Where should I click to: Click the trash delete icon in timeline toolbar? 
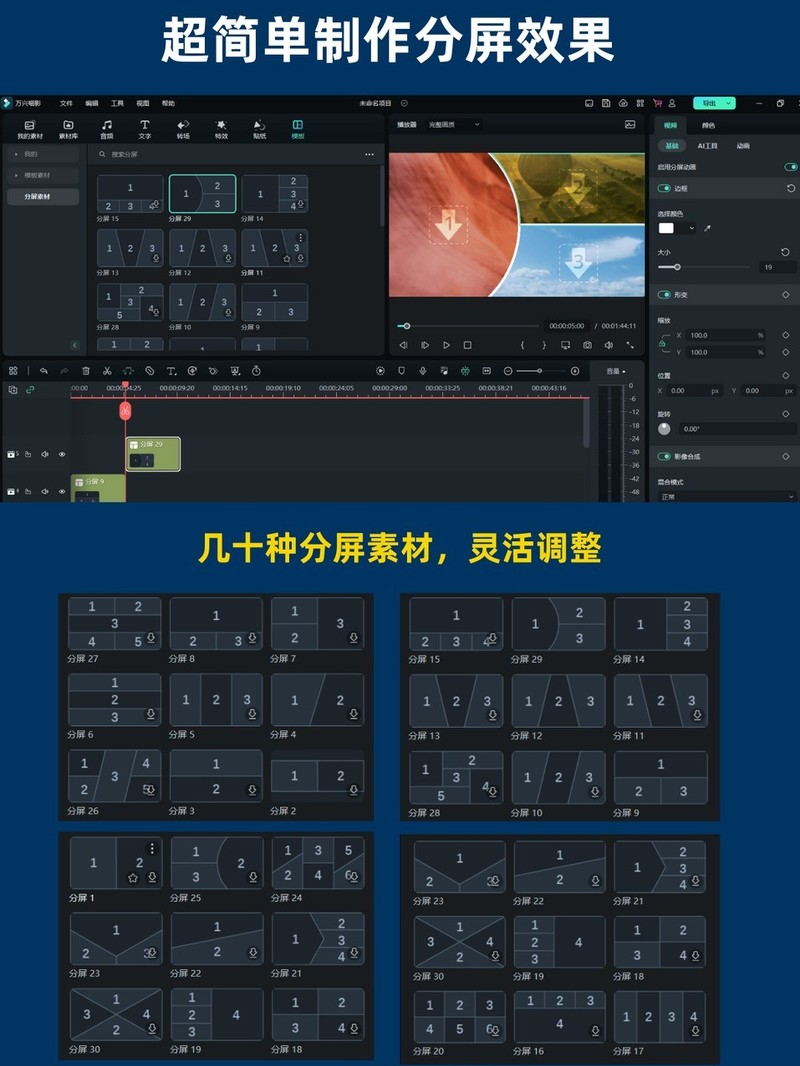(x=86, y=371)
